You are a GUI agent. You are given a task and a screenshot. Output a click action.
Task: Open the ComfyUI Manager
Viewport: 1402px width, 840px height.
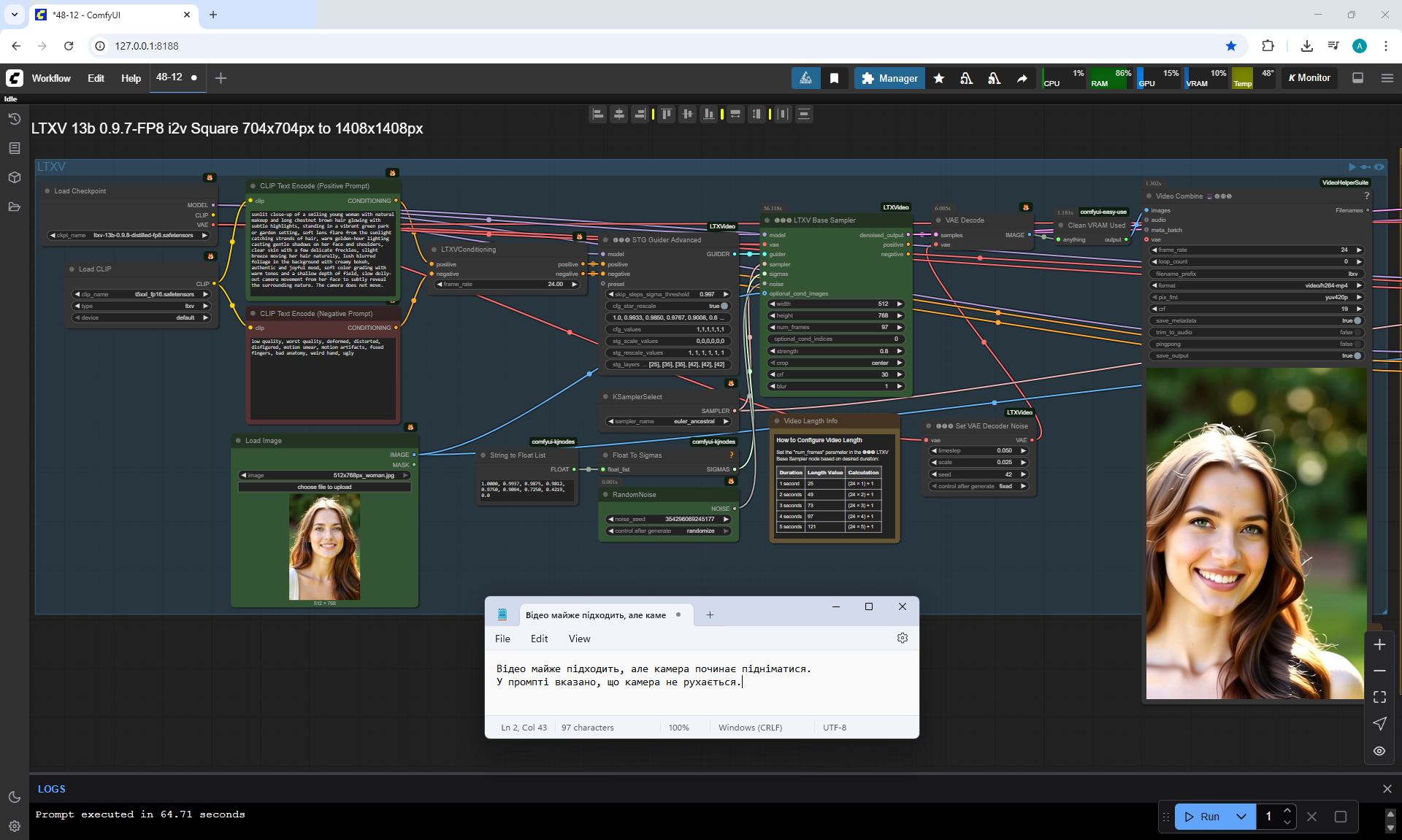889,78
